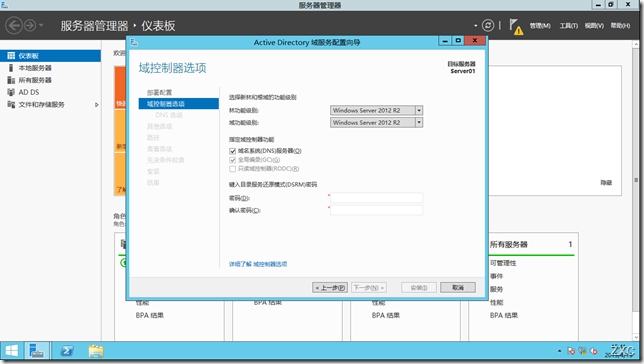The height and width of the screenshot is (364, 644).
Task: Click 隐藏 in the welcome panel
Action: (x=606, y=182)
